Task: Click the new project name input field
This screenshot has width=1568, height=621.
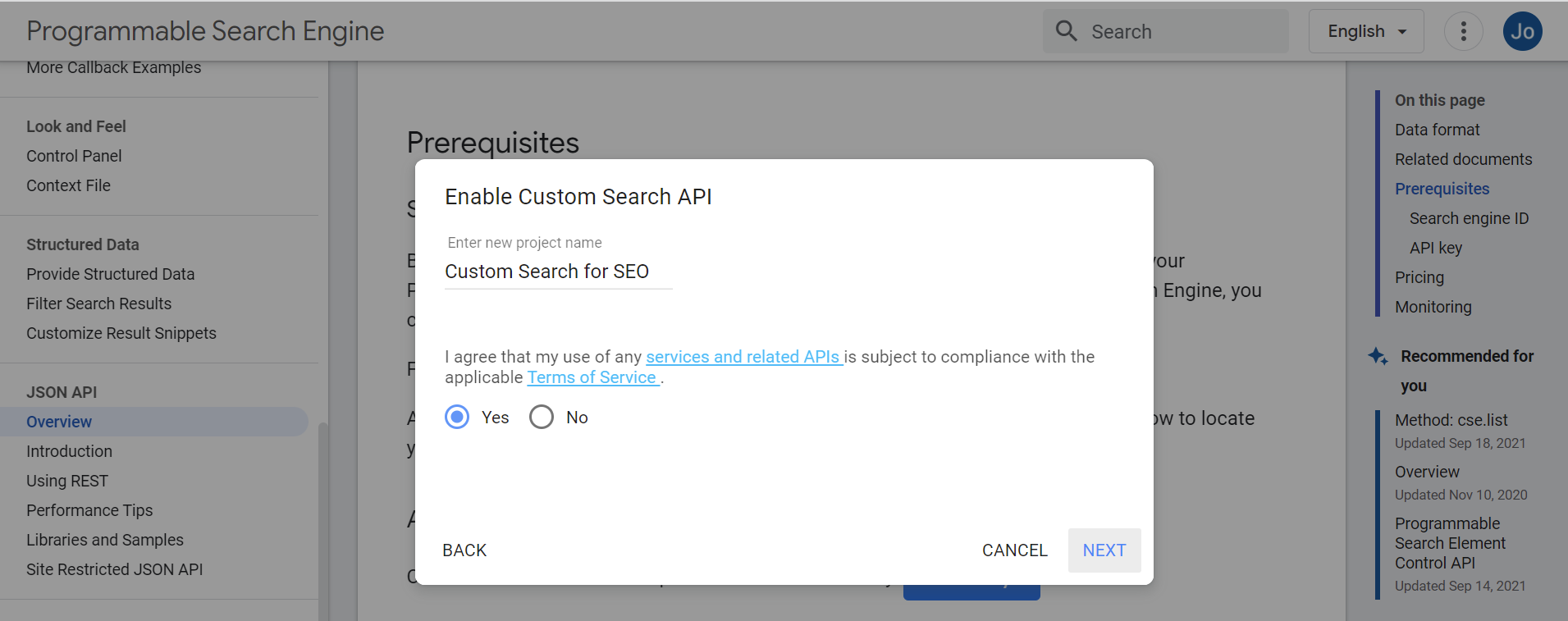Action: 558,272
